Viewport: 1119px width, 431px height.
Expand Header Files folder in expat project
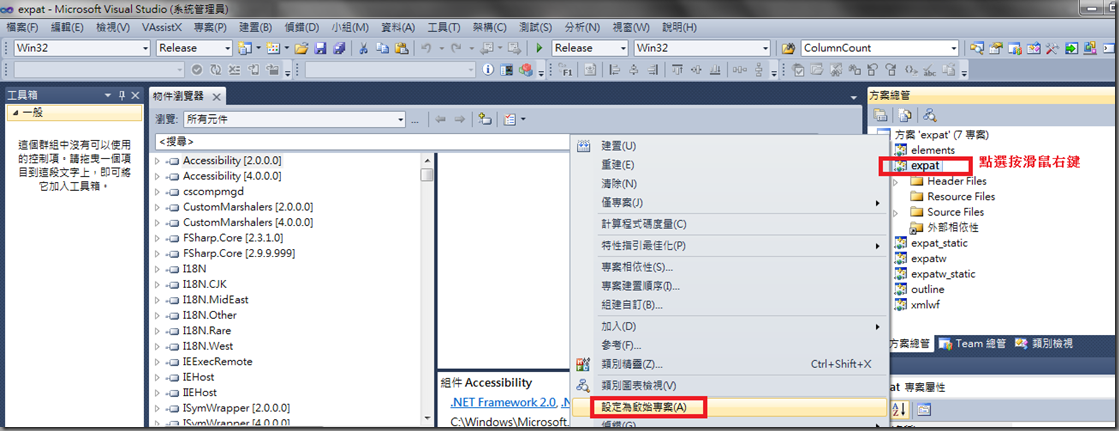pos(896,181)
